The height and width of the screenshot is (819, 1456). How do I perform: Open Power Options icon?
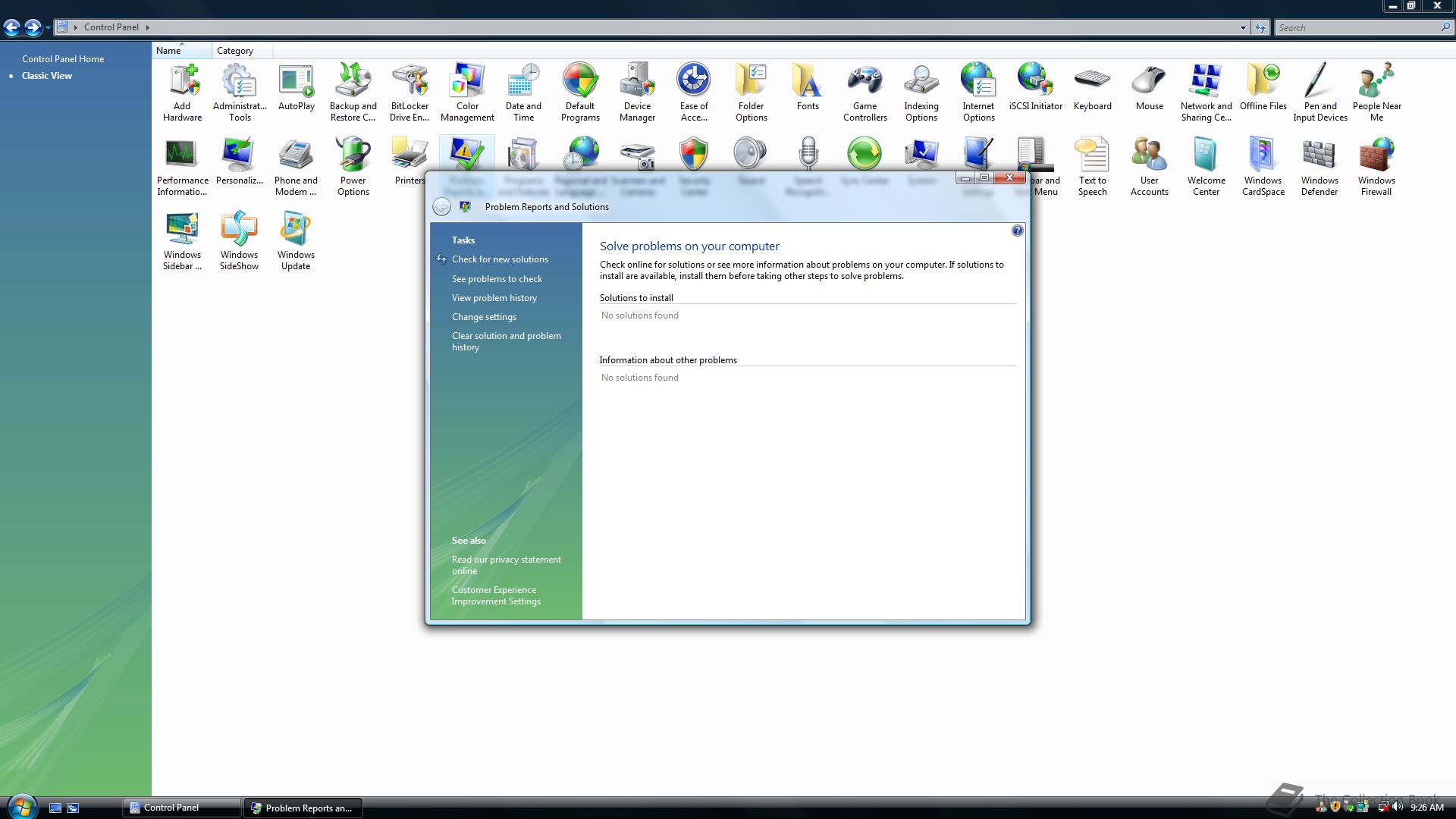pos(353,166)
